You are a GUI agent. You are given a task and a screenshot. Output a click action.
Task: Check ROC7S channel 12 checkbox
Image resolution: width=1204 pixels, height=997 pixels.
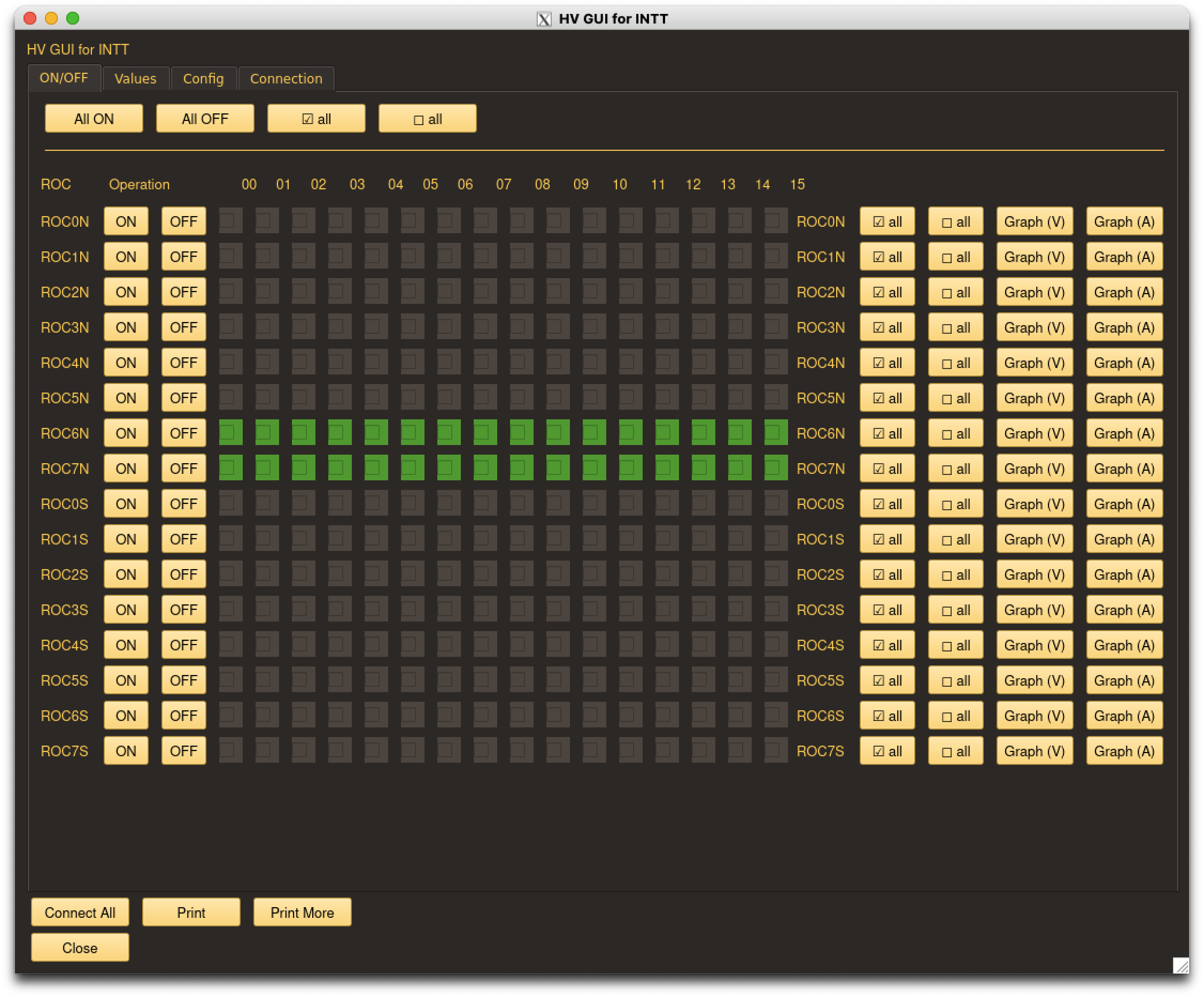tap(667, 751)
